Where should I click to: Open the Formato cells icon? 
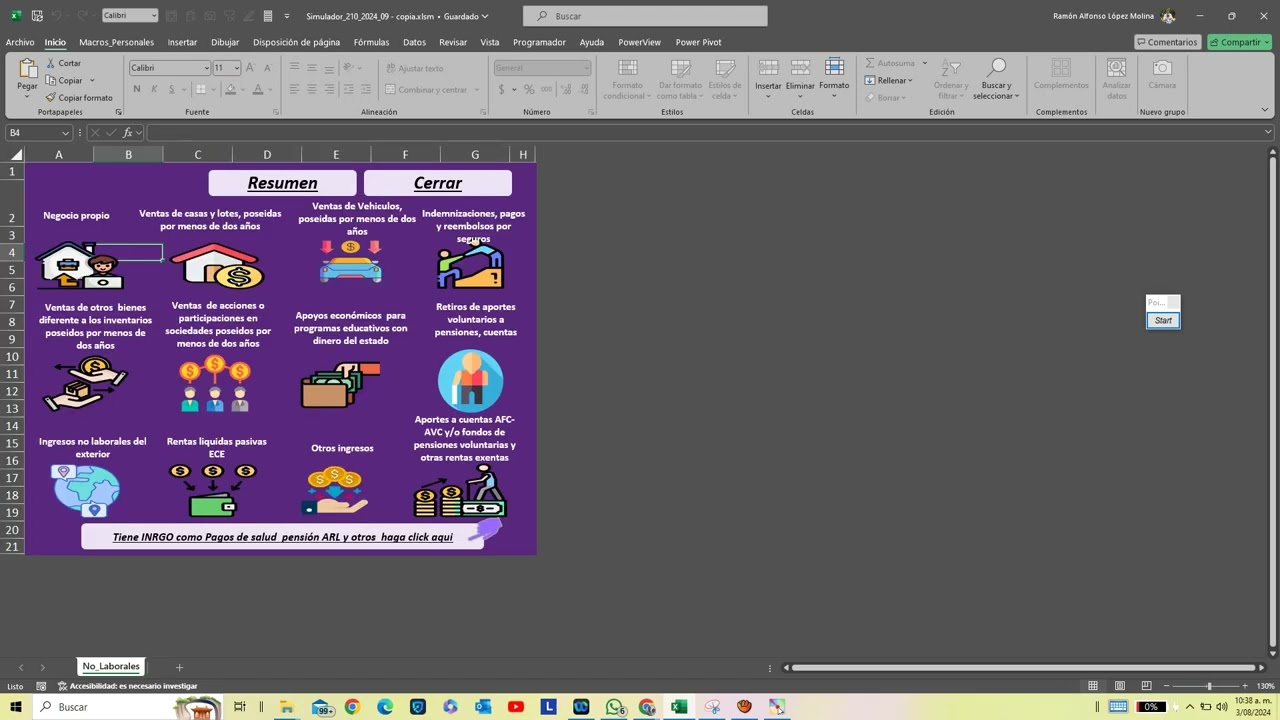click(x=834, y=68)
